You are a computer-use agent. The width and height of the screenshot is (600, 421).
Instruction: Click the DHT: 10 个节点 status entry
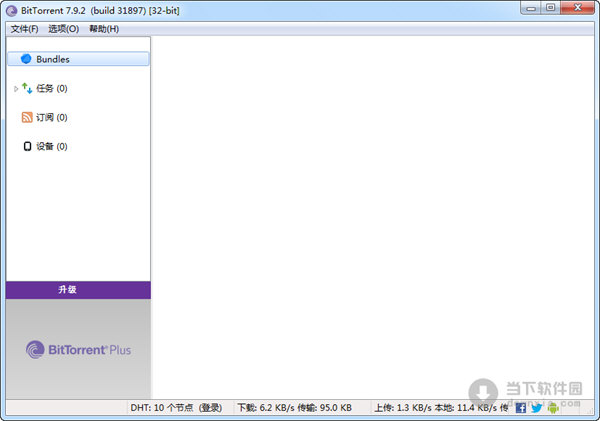(176, 408)
